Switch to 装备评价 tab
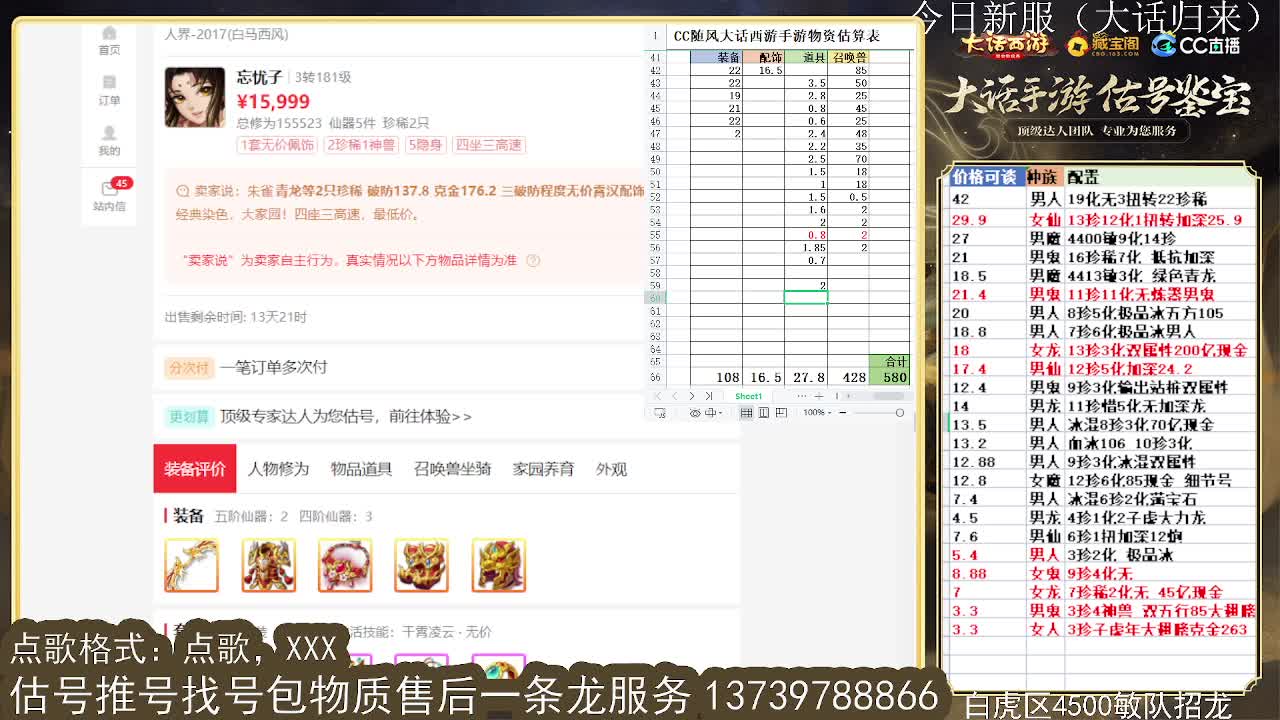Screen dimensions: 1280x720 (195, 469)
